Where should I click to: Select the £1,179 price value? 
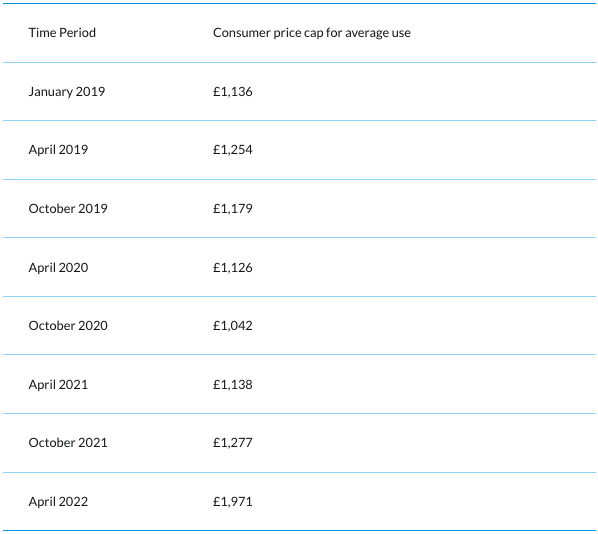(x=233, y=209)
